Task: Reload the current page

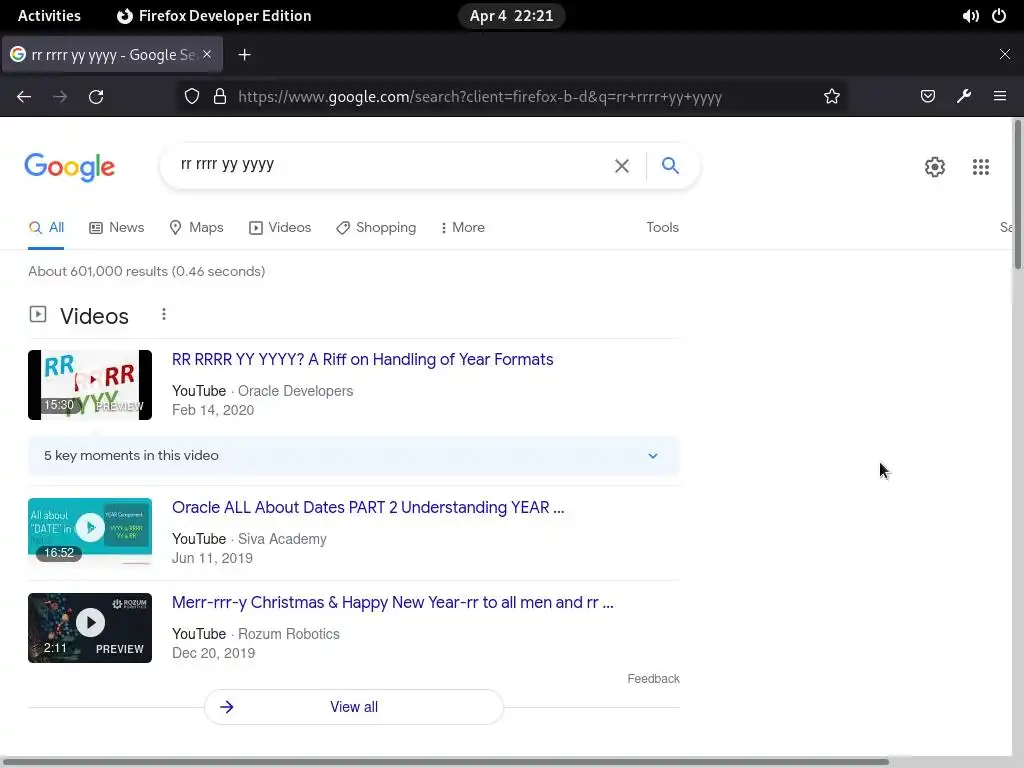Action: tap(96, 97)
